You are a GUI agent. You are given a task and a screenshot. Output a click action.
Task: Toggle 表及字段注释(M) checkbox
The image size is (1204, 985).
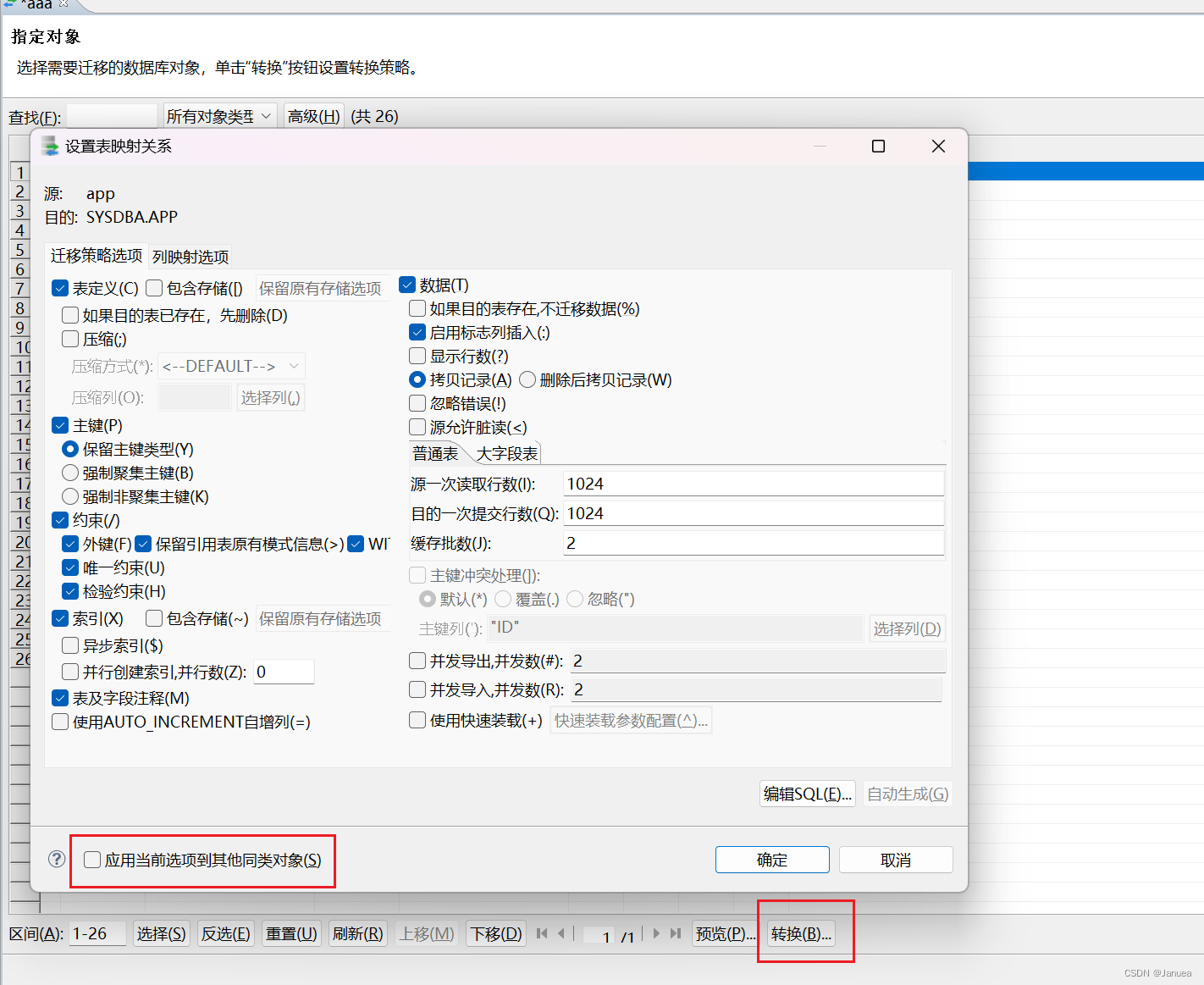(60, 698)
